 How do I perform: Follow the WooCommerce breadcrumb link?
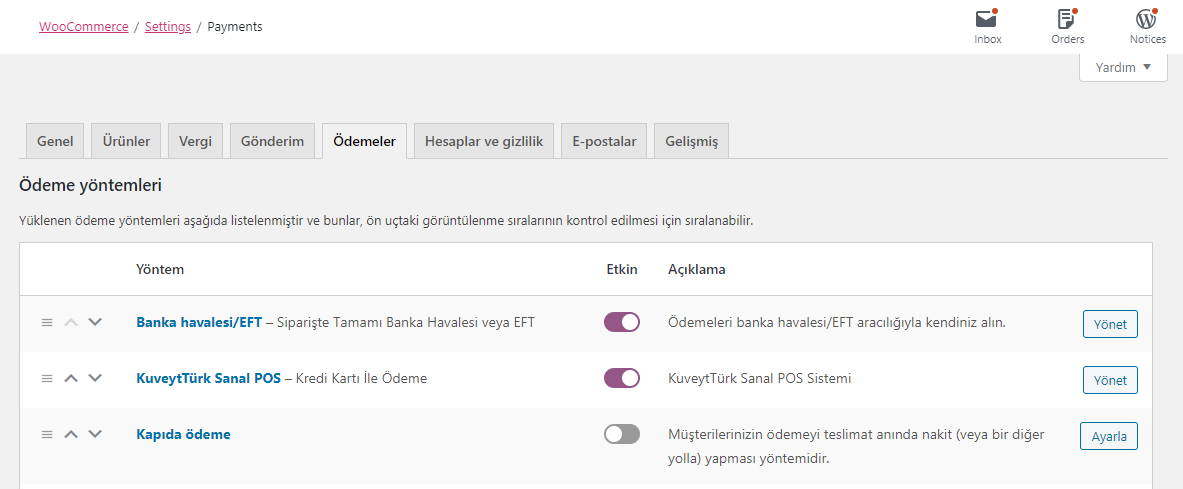[84, 26]
